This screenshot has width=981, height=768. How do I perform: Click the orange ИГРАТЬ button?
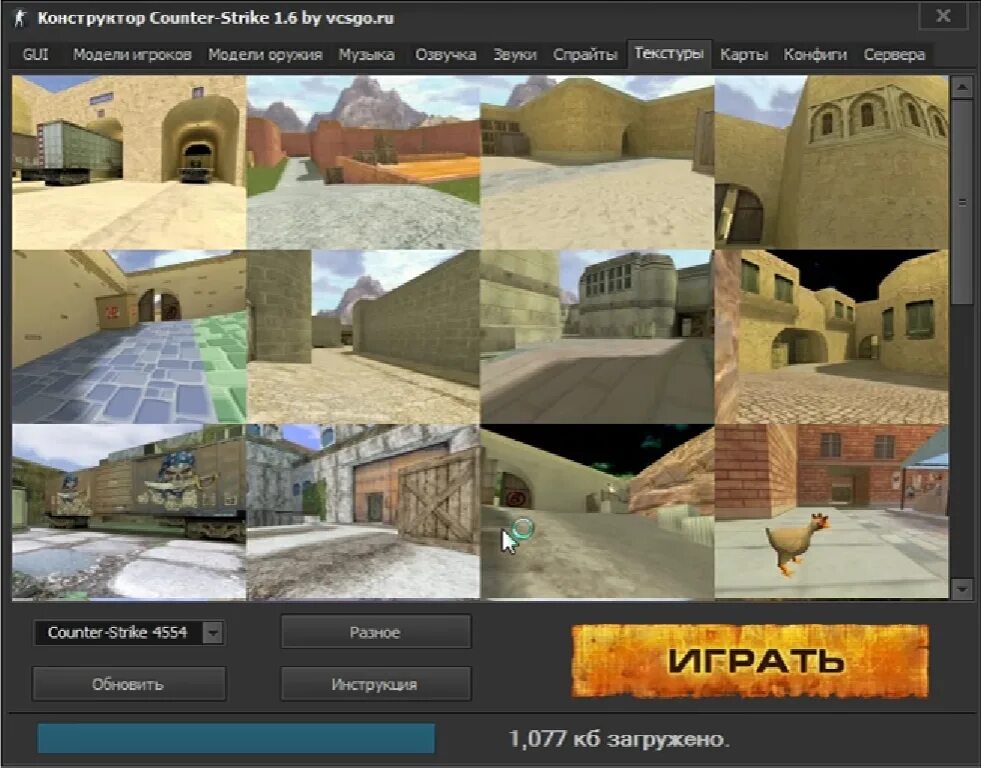point(750,661)
